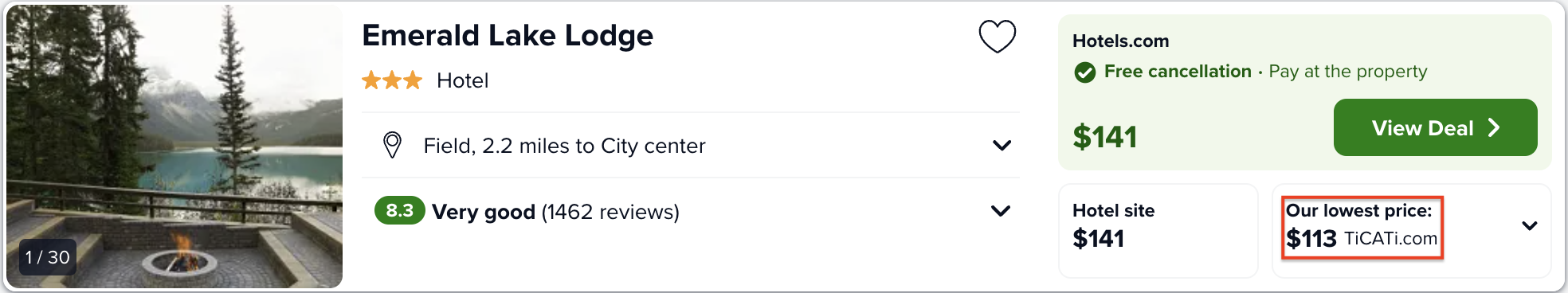Click the three-star hotel rating
The image size is (1568, 293).
click(391, 80)
